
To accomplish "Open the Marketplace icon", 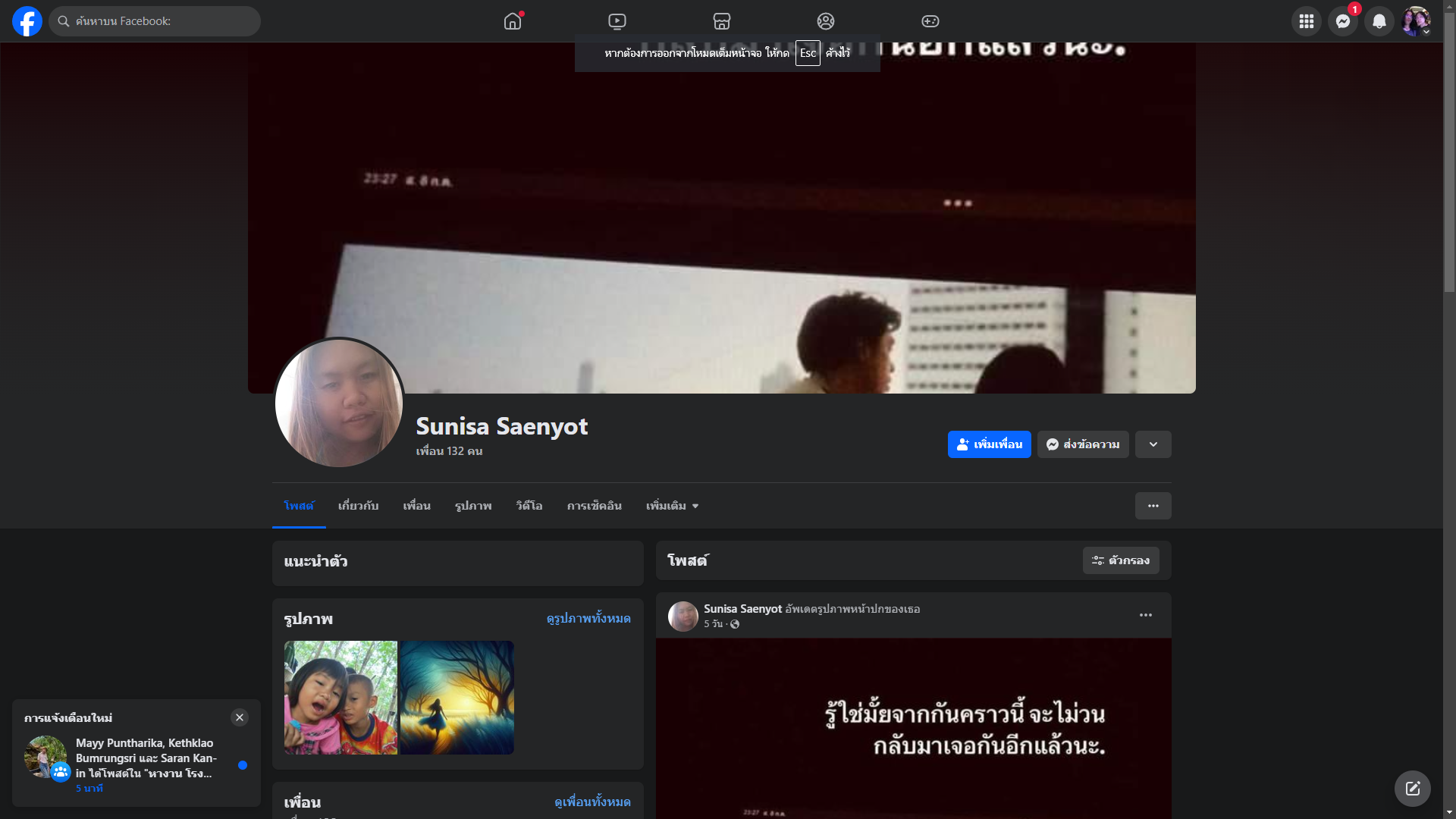I will tap(721, 21).
